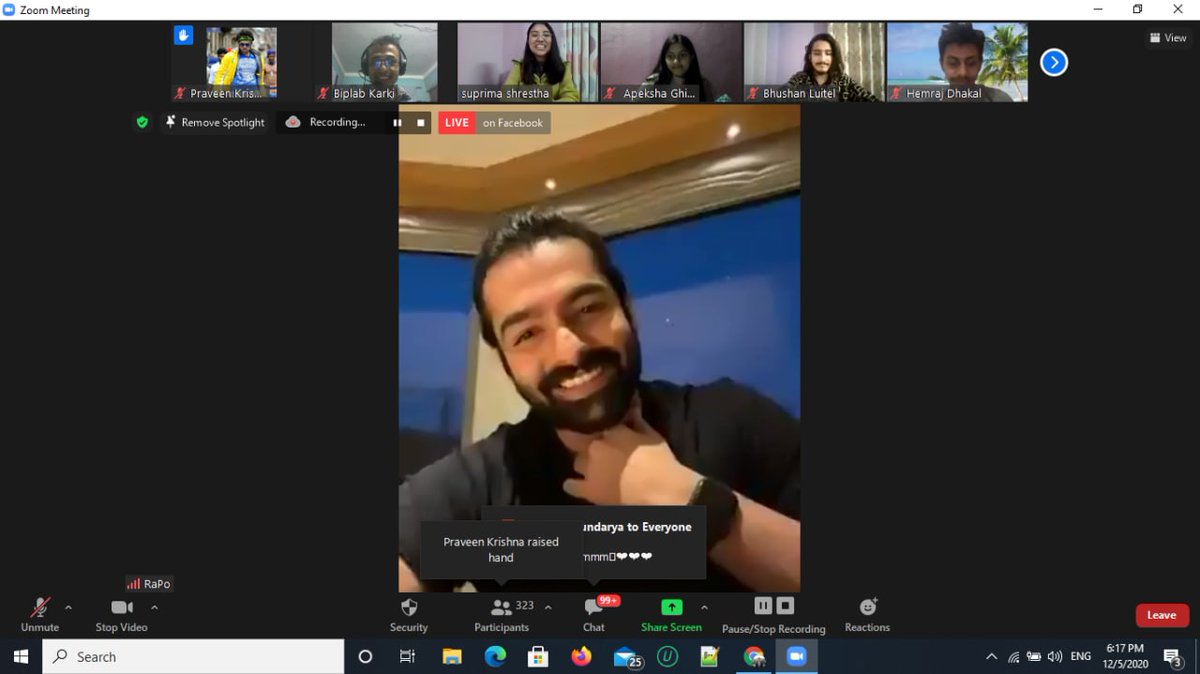Expand the Share Screen options chevron
The width and height of the screenshot is (1200, 674).
[704, 608]
